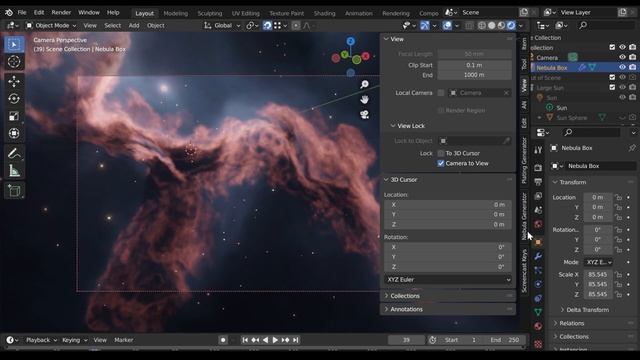Click the Scale X value field

[598, 274]
